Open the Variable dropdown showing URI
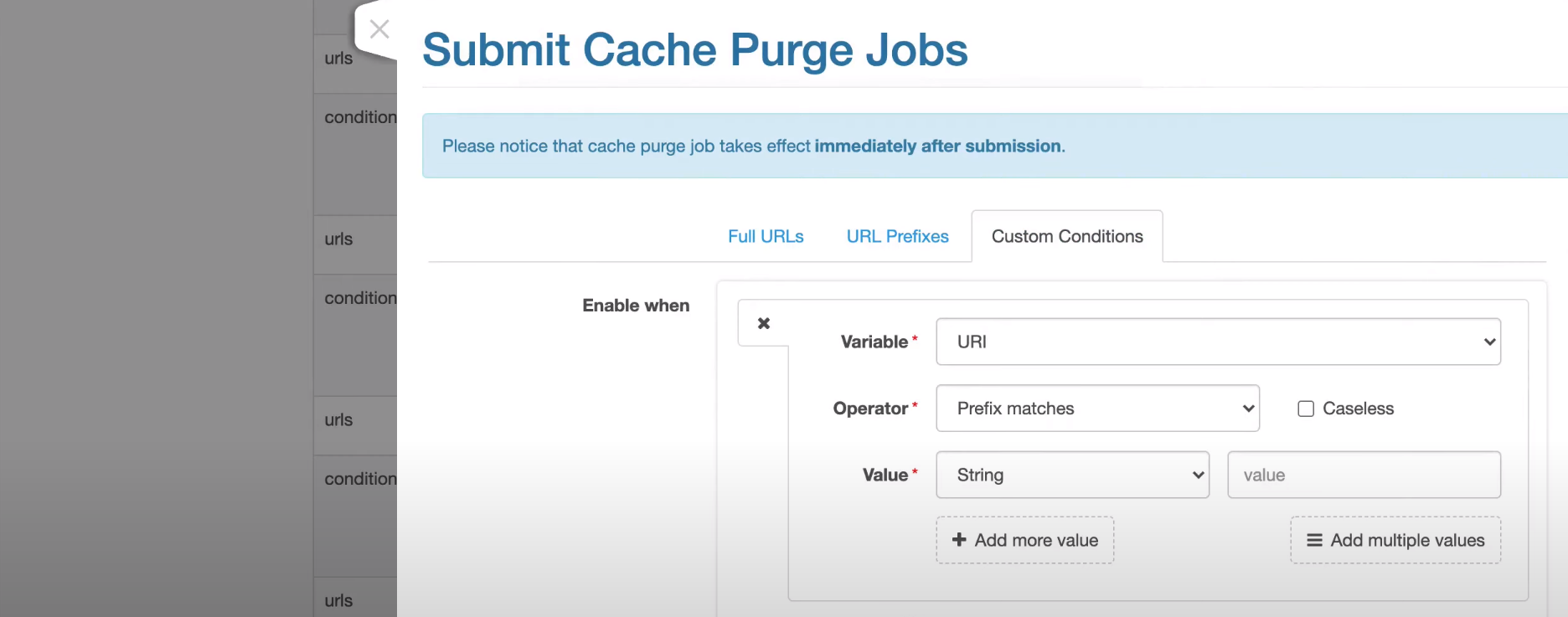 (x=1217, y=342)
